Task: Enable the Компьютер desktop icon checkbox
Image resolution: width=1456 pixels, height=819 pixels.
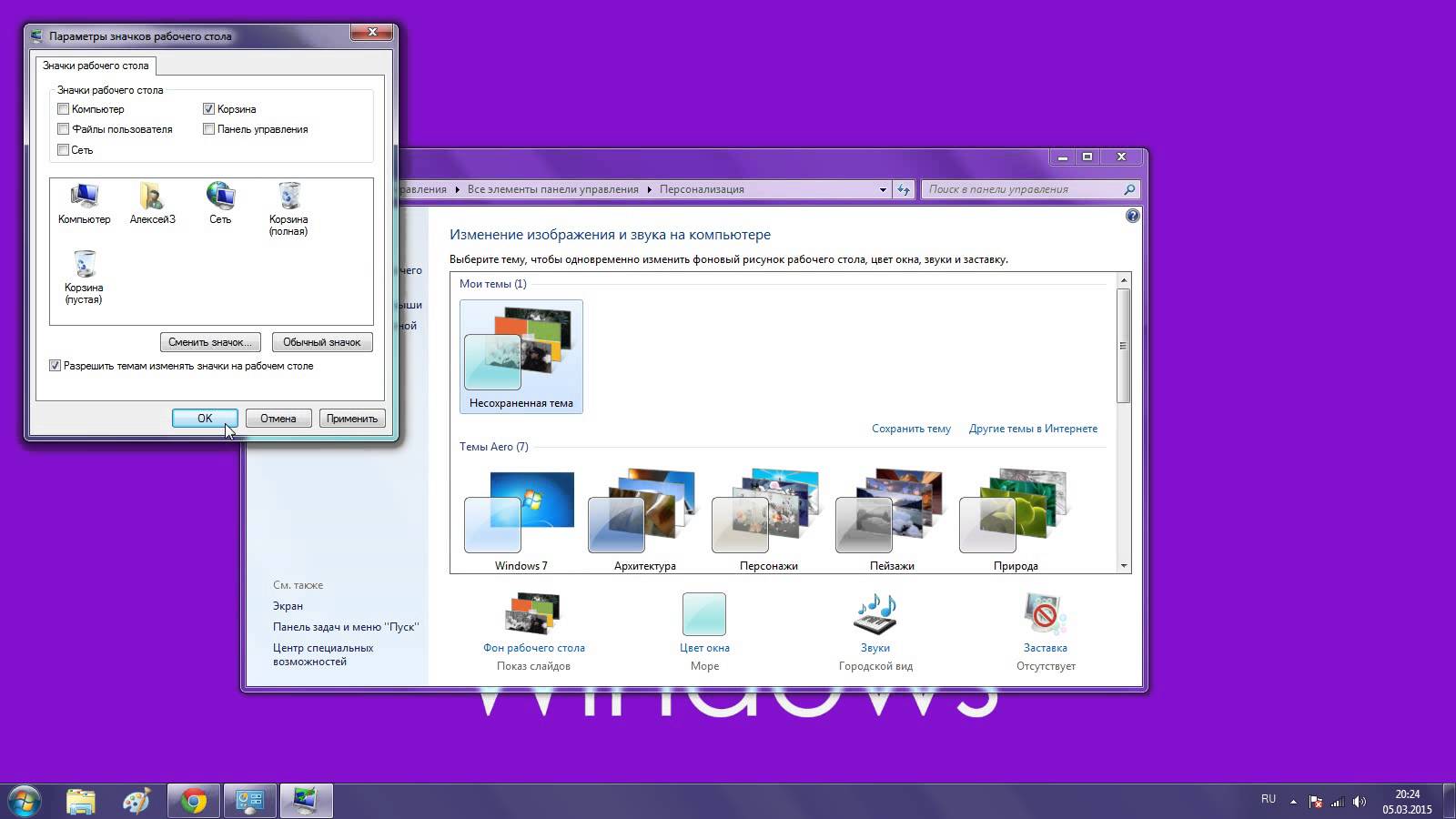Action: [63, 109]
